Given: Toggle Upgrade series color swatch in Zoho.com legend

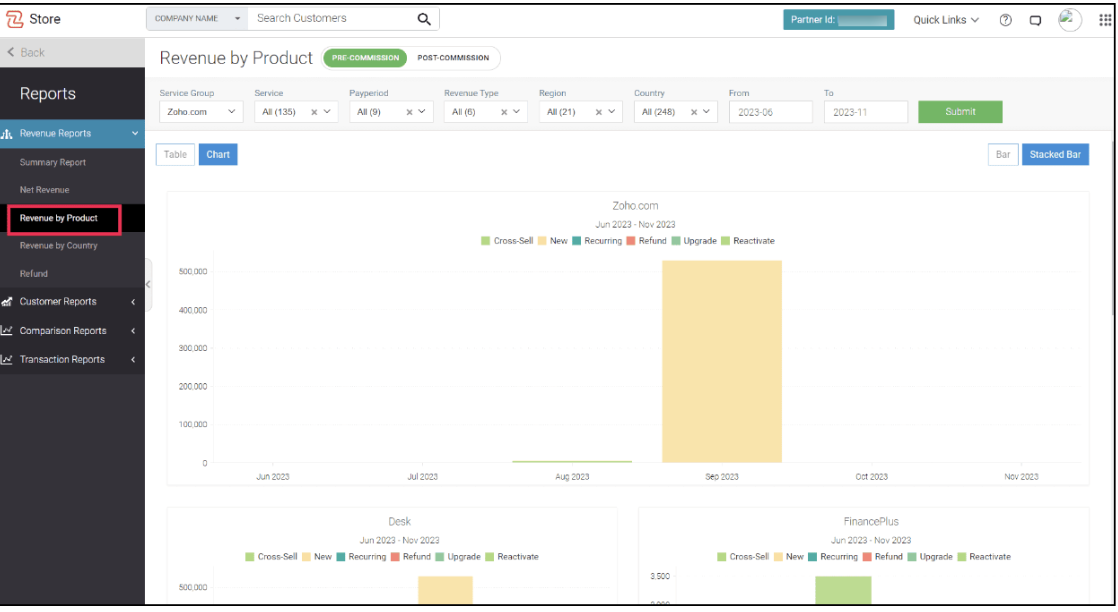Looking at the screenshot, I should pyautogui.click(x=676, y=241).
